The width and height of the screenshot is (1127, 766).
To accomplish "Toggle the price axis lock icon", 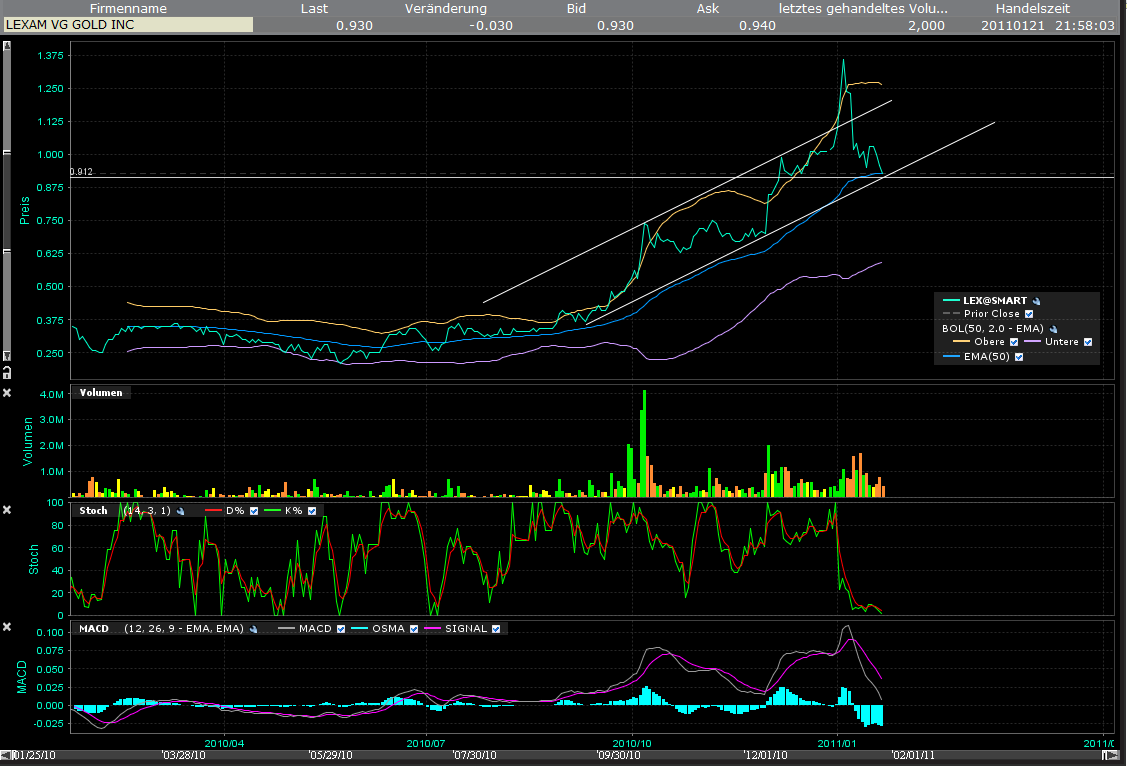I will coord(7,374).
